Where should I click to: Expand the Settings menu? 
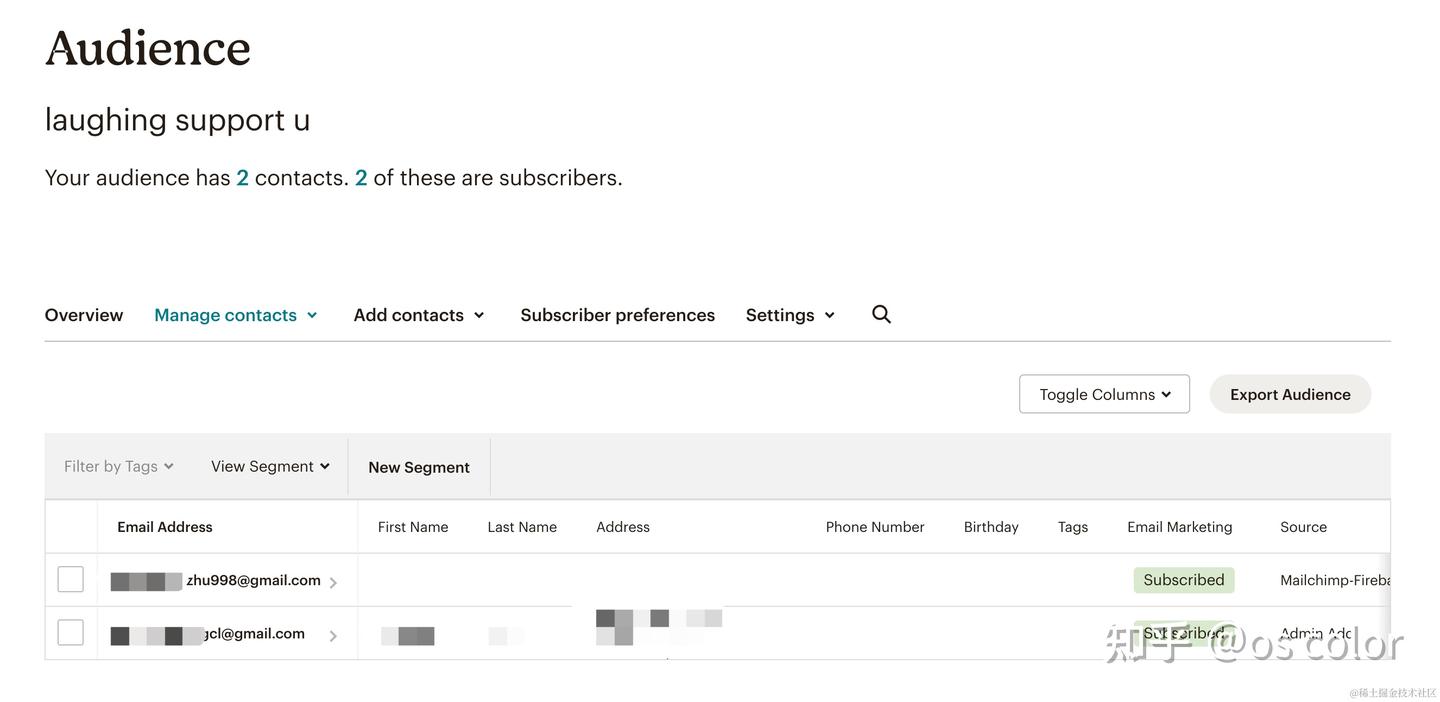coord(790,315)
